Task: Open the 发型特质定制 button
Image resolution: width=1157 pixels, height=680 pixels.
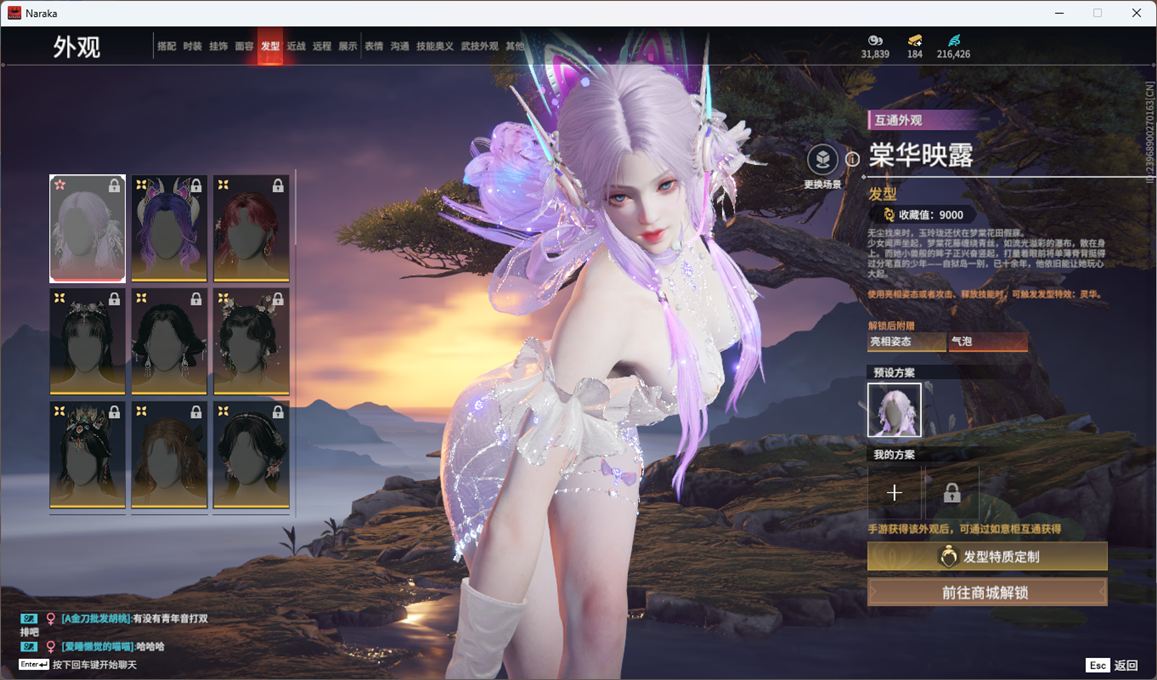Action: [x=987, y=557]
